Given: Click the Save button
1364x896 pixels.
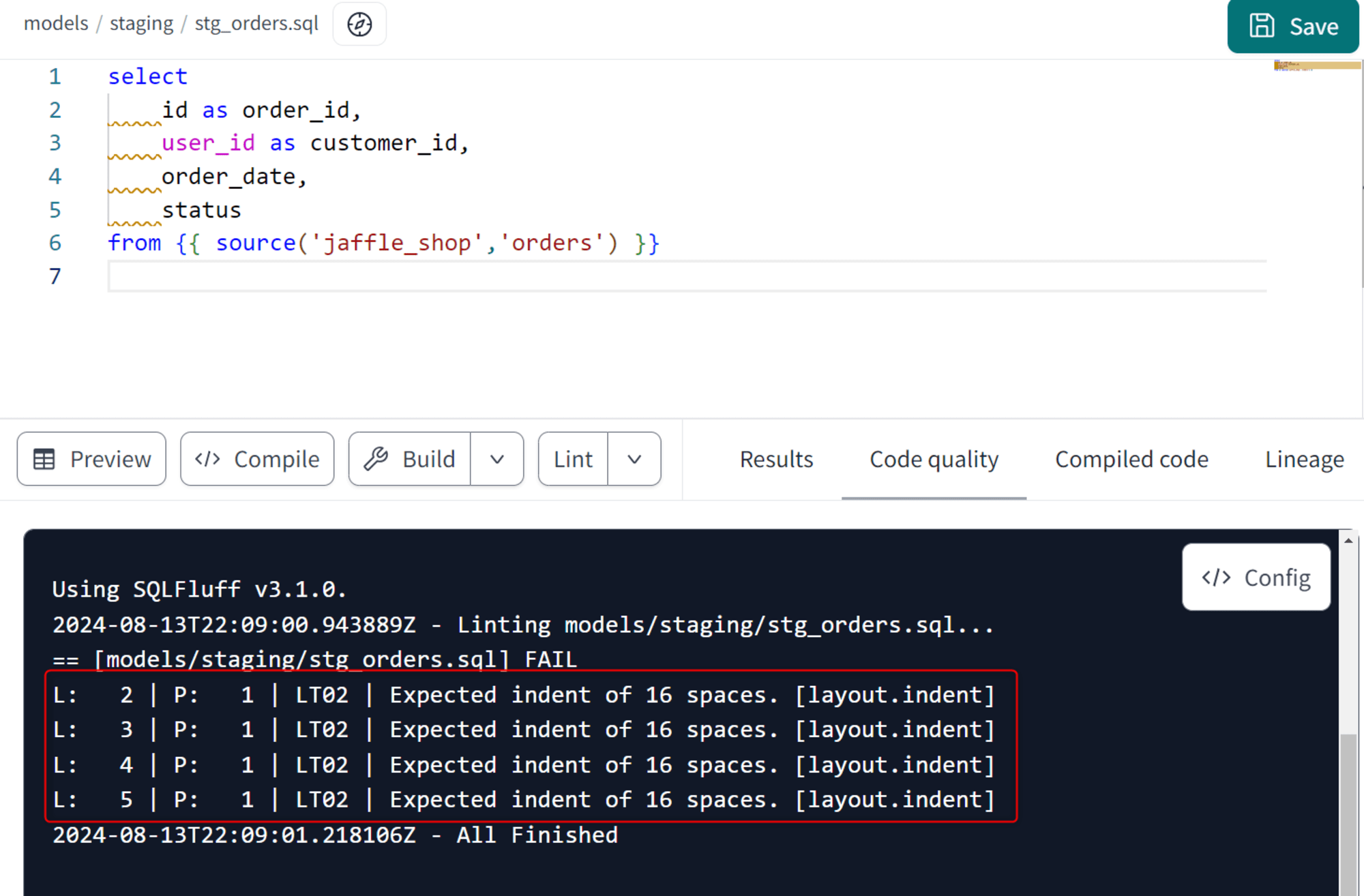Looking at the screenshot, I should click(1292, 26).
